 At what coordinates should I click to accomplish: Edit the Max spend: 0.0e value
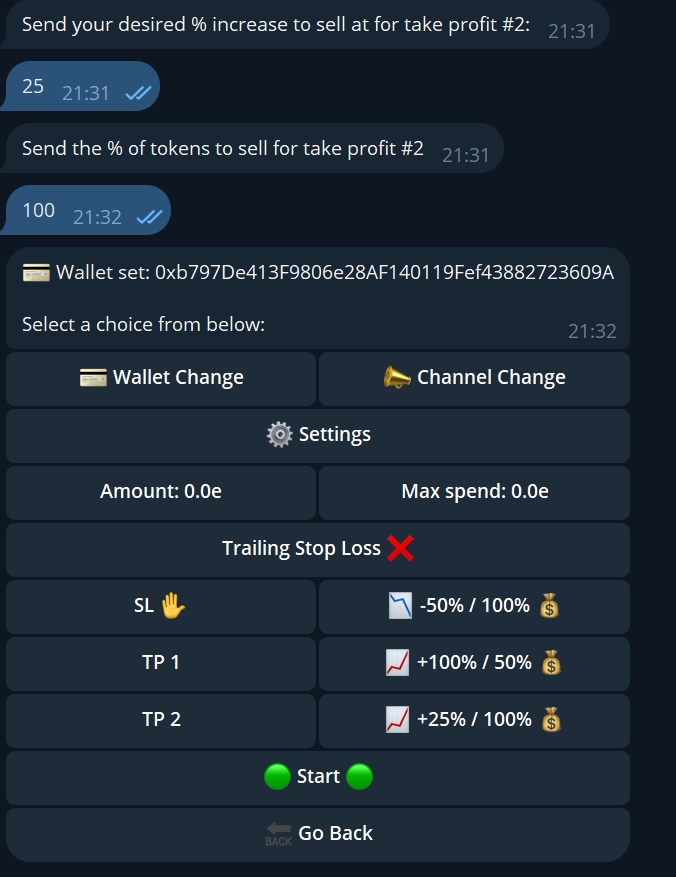click(x=474, y=492)
